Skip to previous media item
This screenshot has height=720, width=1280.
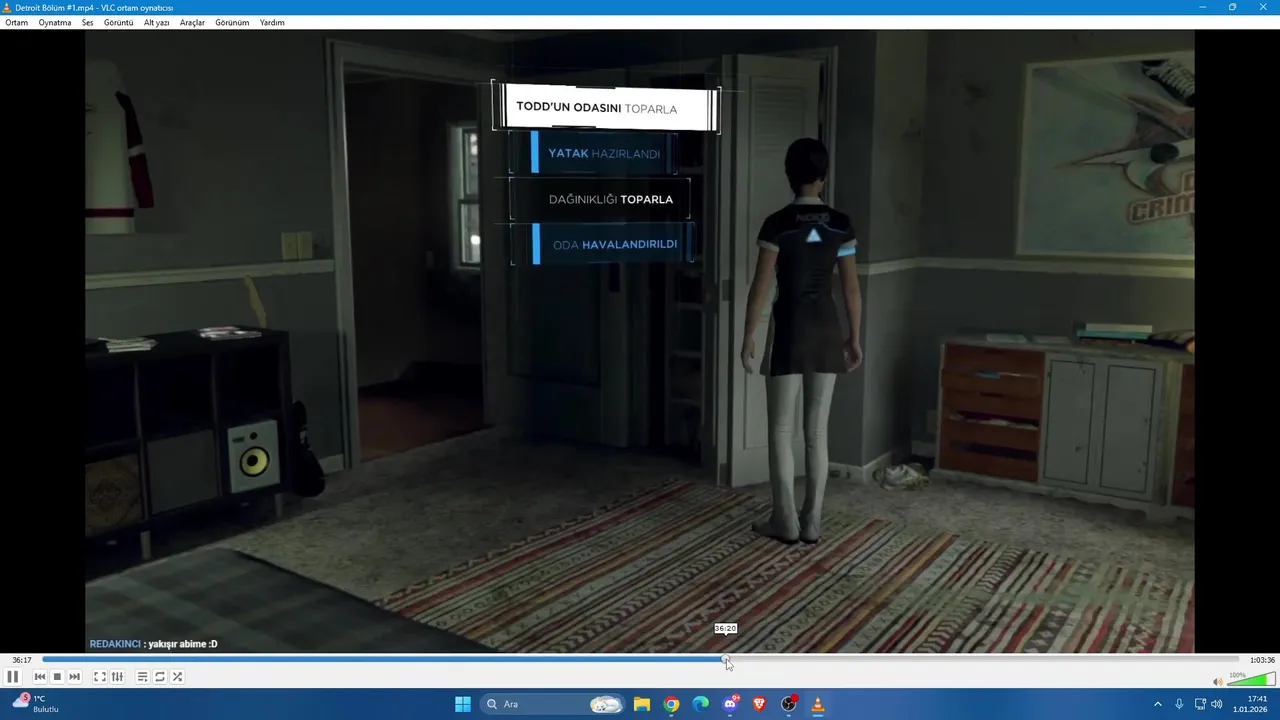click(40, 677)
